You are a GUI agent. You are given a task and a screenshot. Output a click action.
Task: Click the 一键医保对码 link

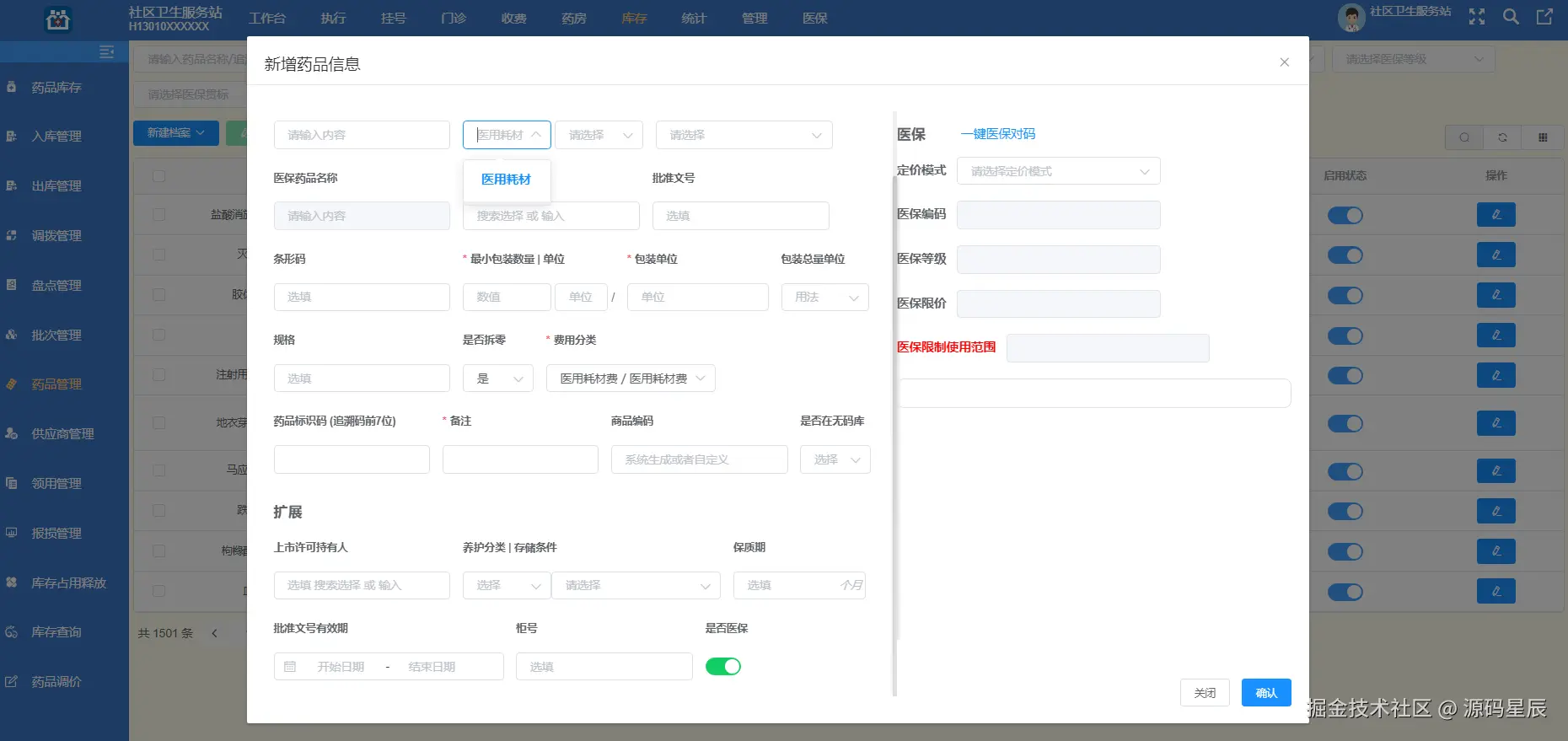(998, 134)
